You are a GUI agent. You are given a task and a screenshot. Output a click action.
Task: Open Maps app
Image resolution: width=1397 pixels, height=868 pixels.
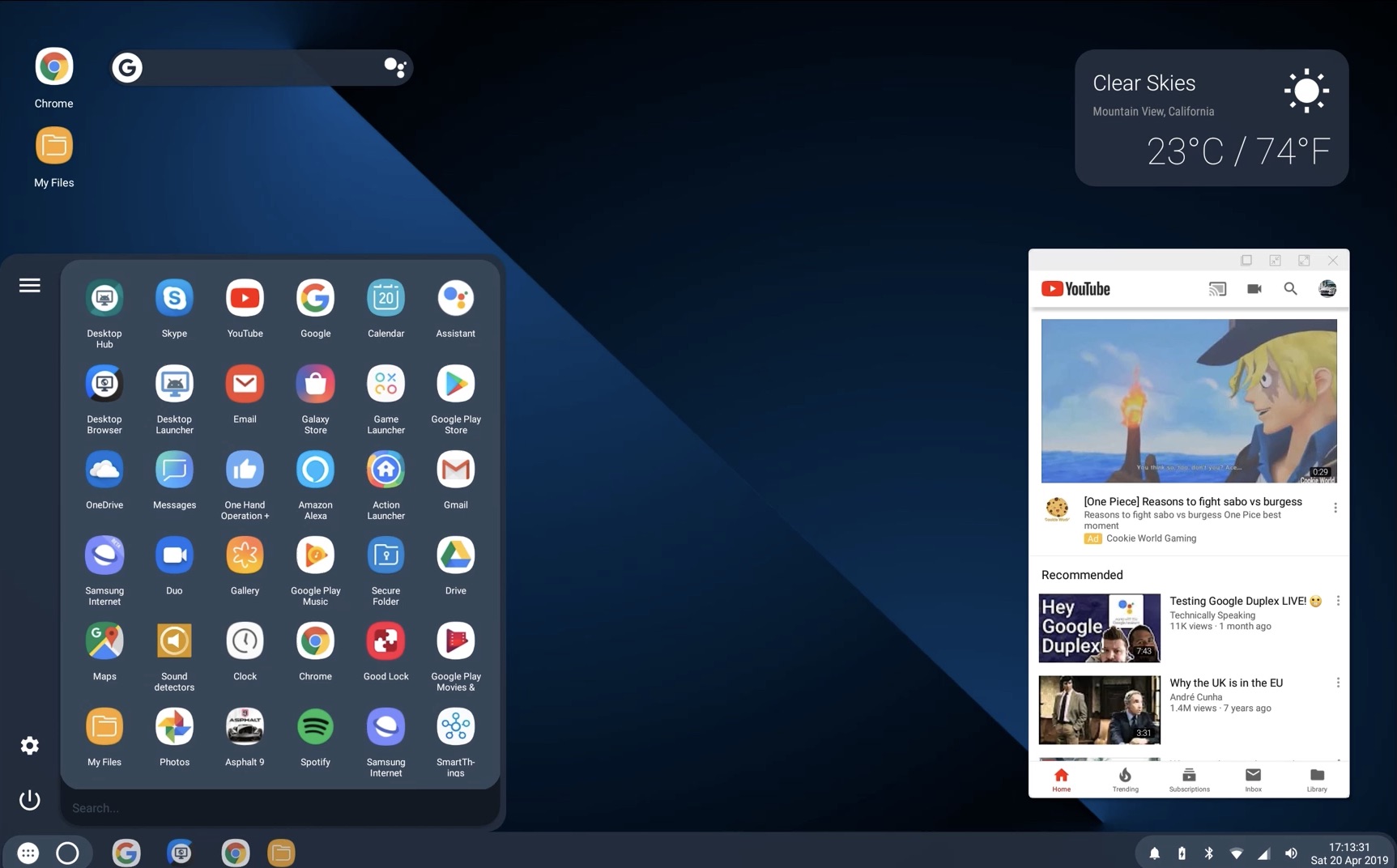pyautogui.click(x=104, y=641)
